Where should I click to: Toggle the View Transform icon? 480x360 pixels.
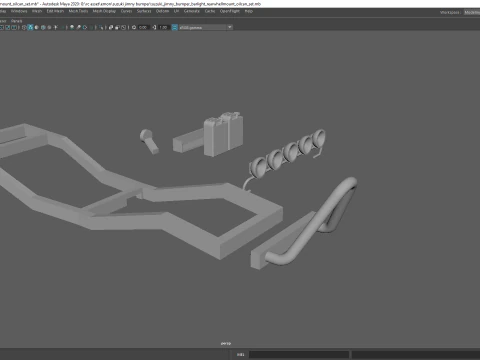174,27
